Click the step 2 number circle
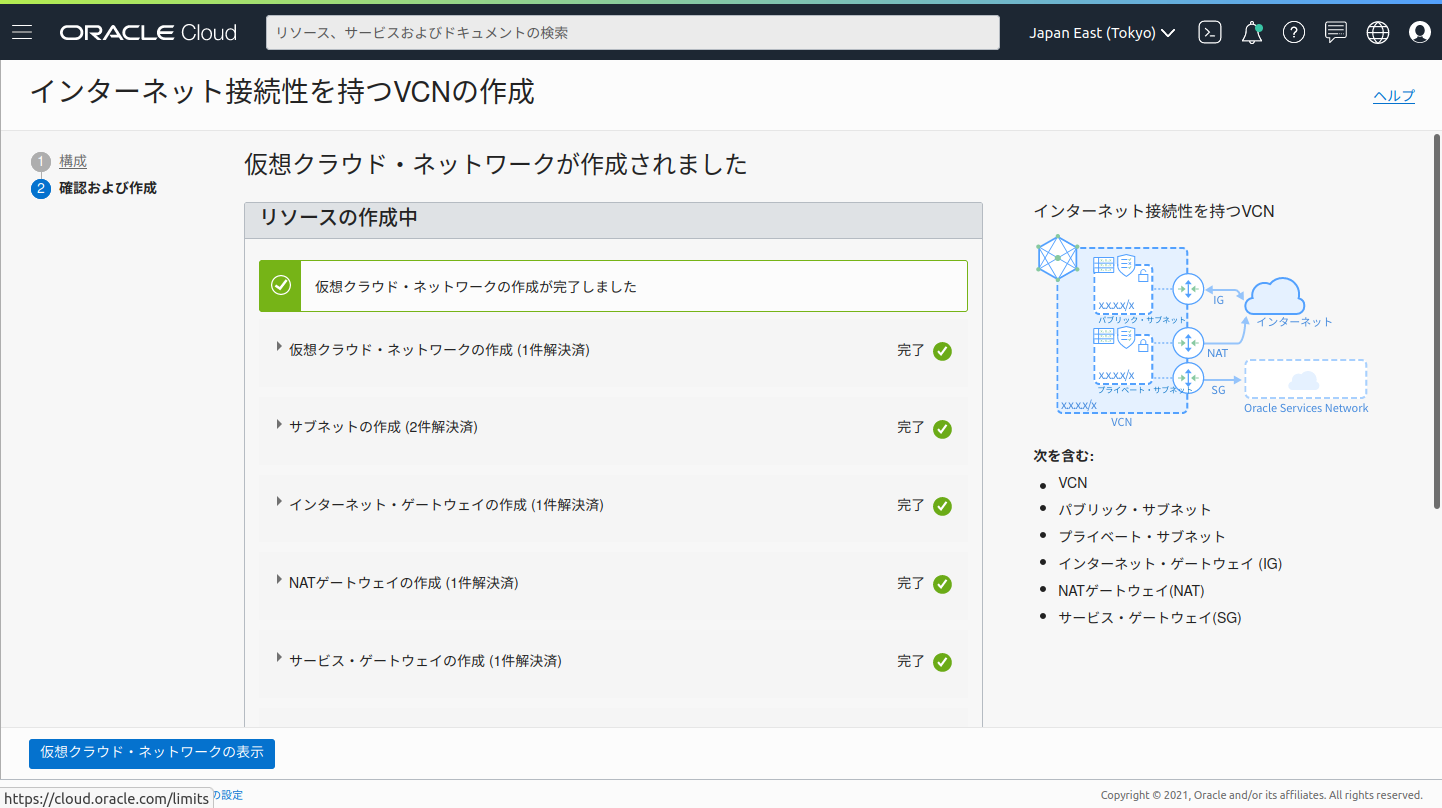 coord(40,189)
